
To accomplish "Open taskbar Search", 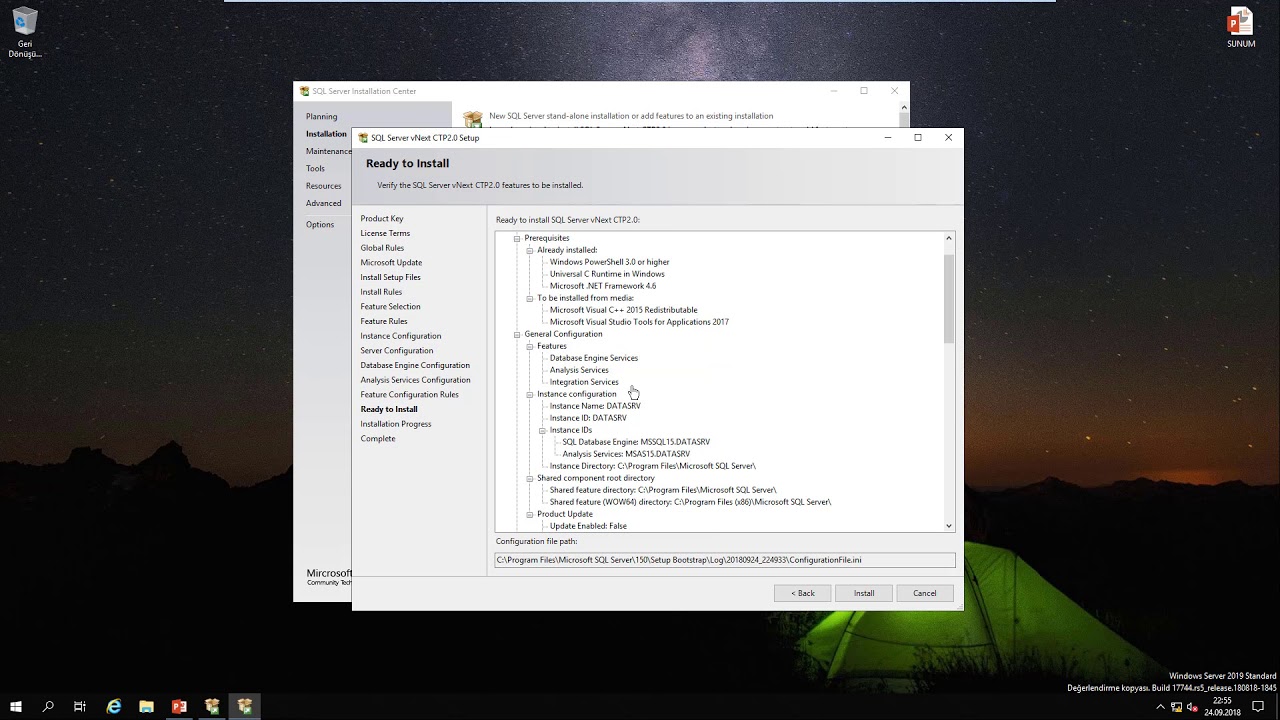I will [x=48, y=706].
